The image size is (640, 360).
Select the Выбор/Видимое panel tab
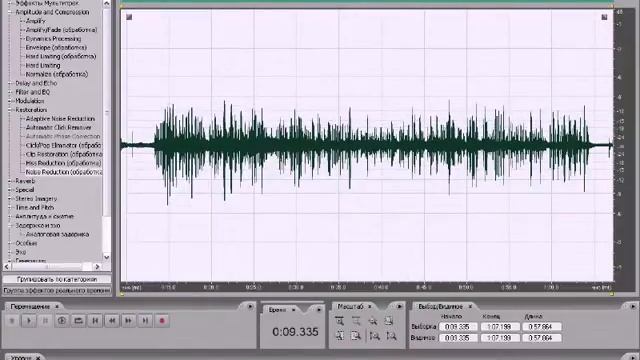(x=440, y=307)
